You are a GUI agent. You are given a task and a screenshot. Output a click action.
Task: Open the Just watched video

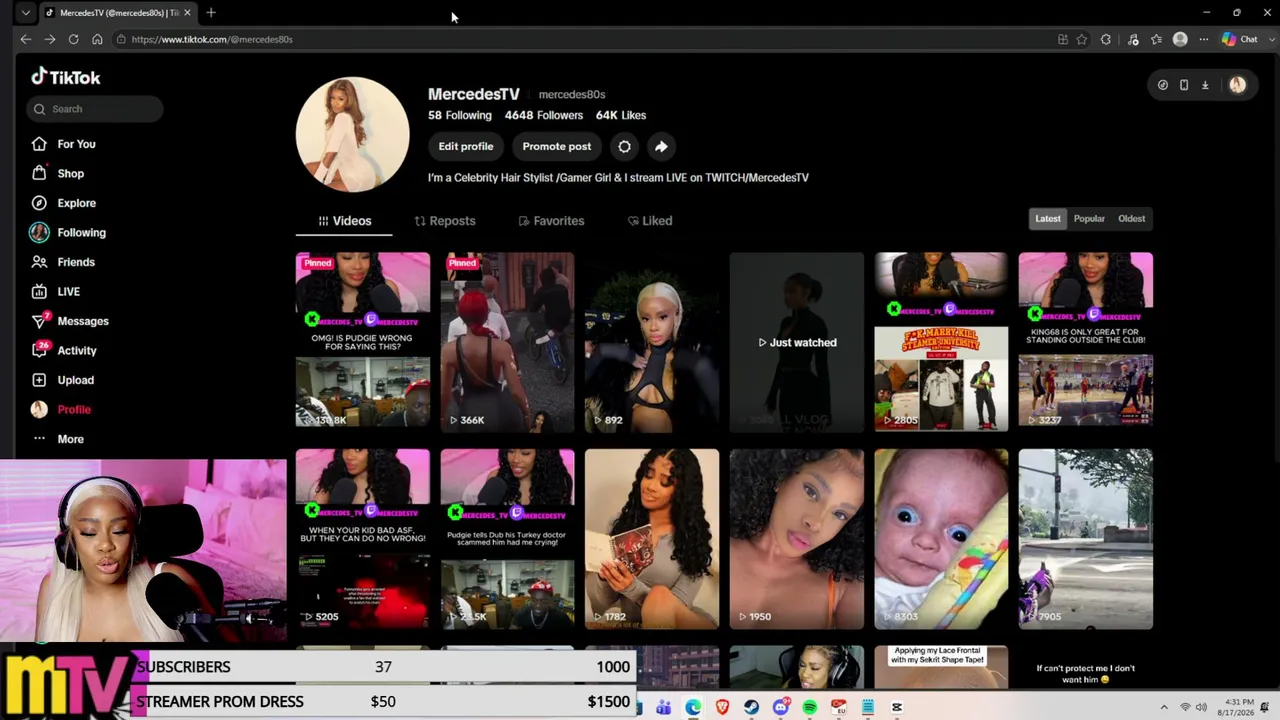(x=796, y=342)
